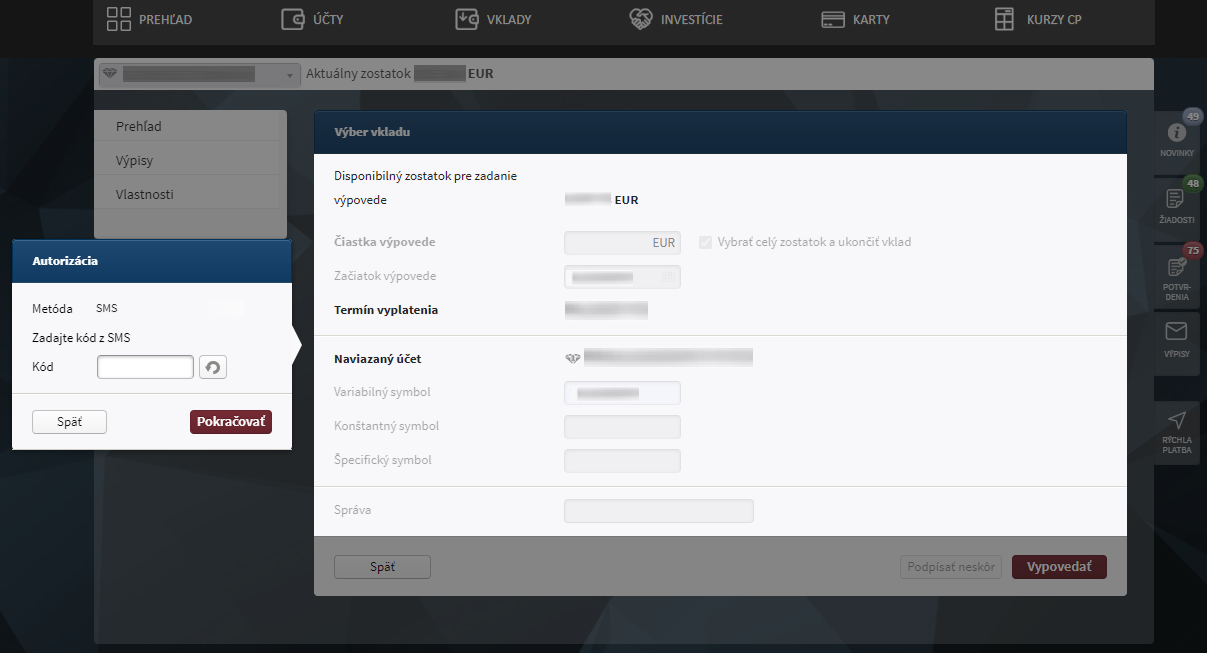
Task: Open the Výpisy envelope sidebar icon
Action: 1176,337
